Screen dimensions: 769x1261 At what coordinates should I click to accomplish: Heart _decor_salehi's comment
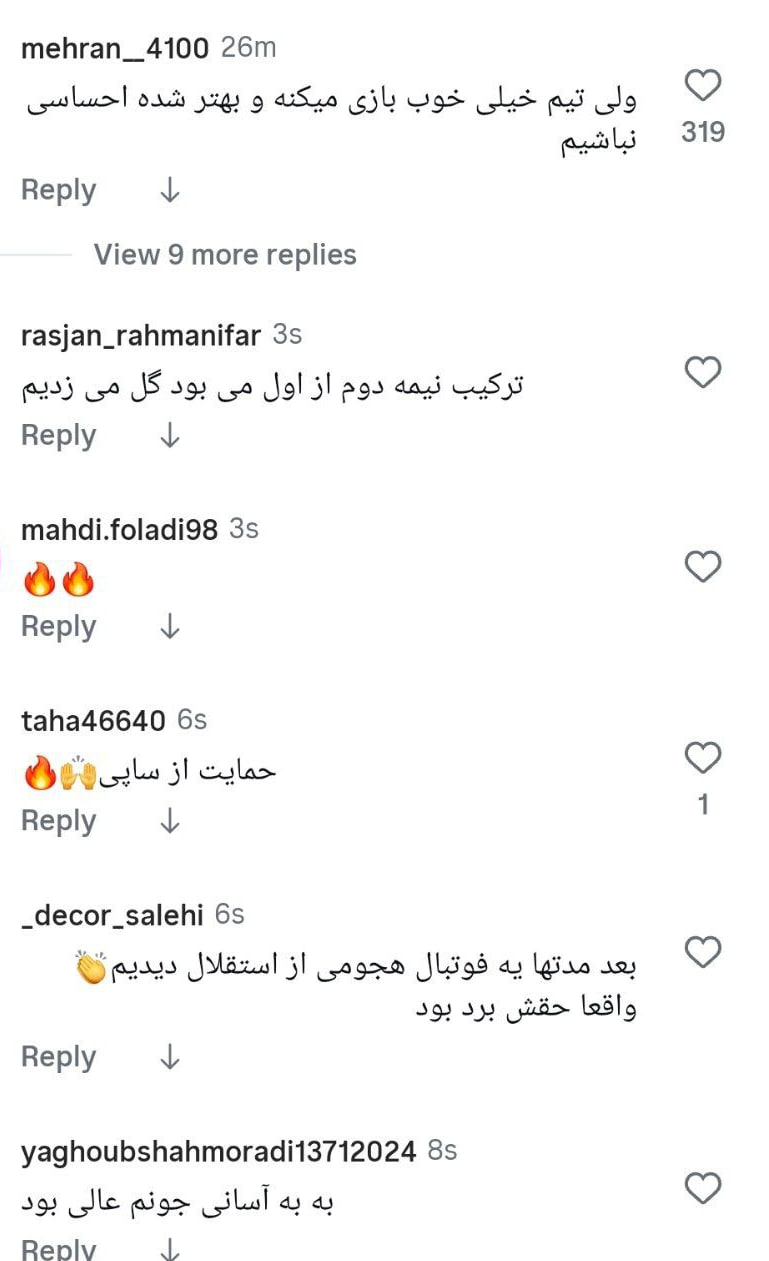(x=703, y=952)
